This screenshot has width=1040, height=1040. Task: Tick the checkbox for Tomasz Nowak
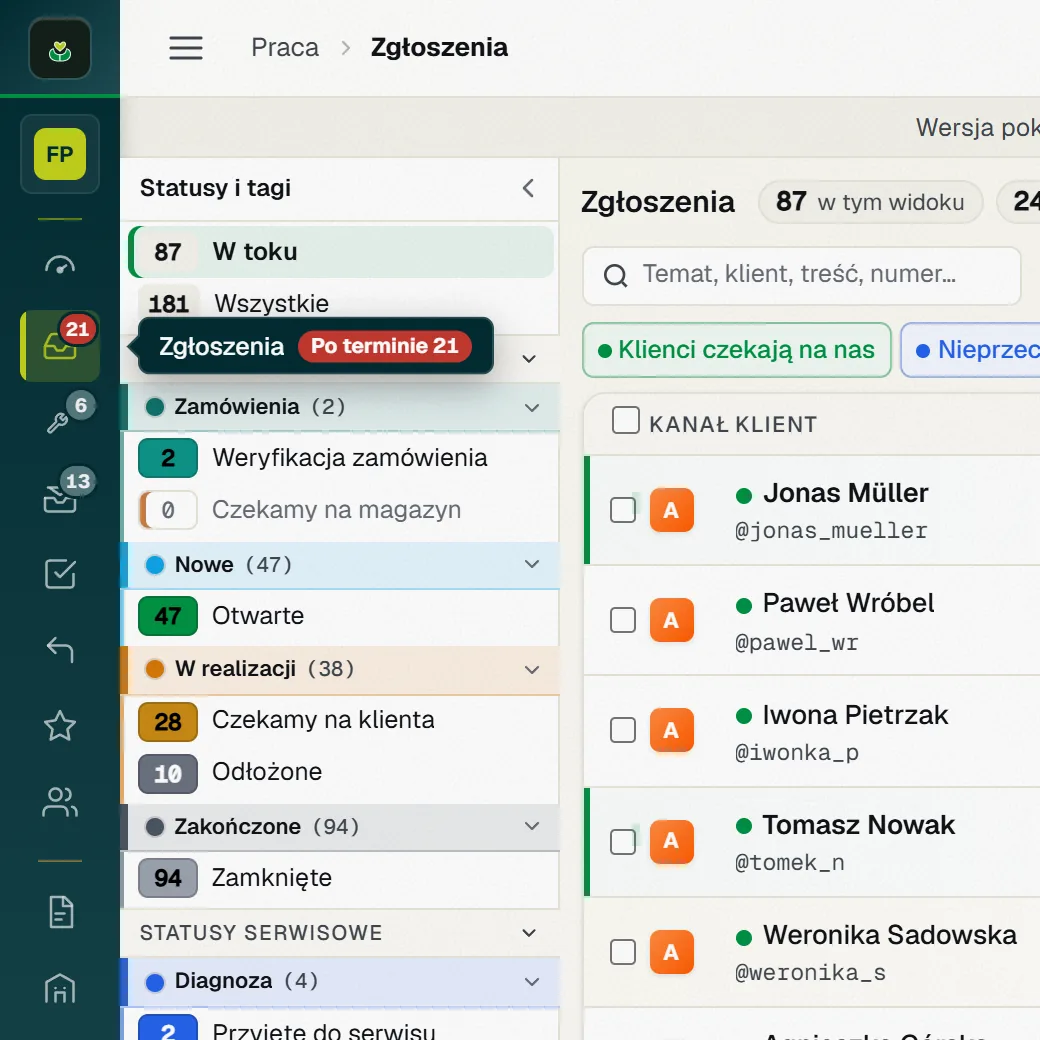(623, 841)
